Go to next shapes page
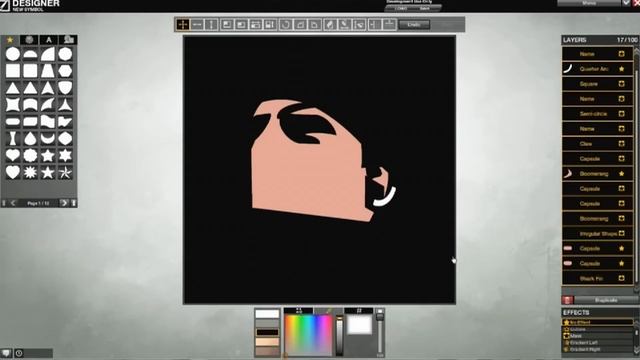640x360 pixels. point(64,203)
